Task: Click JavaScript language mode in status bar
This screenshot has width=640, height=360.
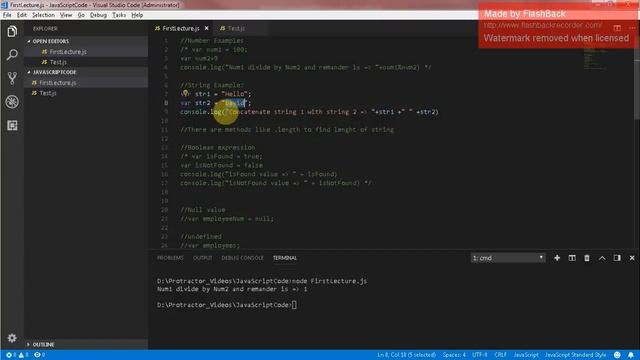Action: [x=526, y=355]
